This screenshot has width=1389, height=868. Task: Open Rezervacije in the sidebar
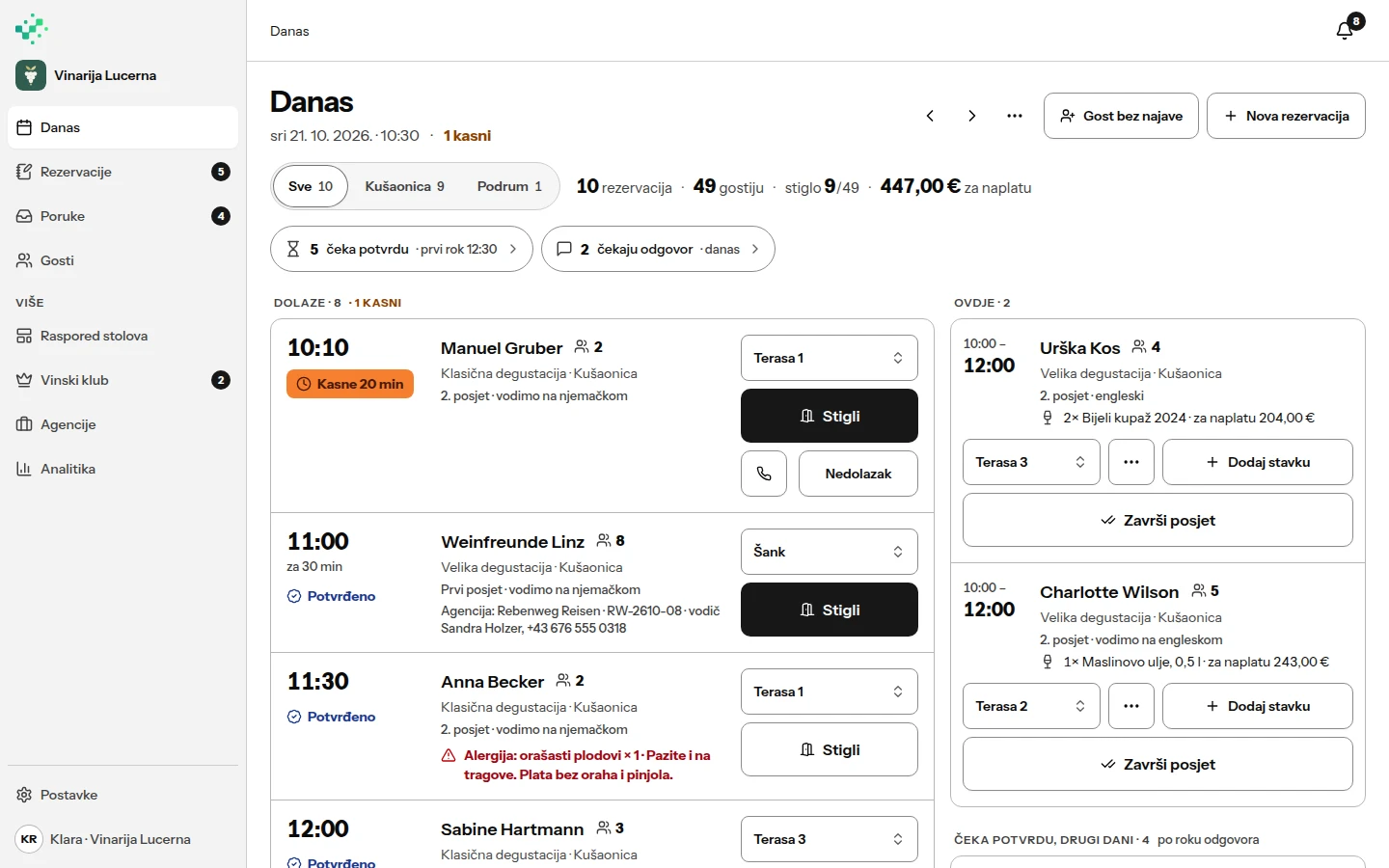[123, 172]
